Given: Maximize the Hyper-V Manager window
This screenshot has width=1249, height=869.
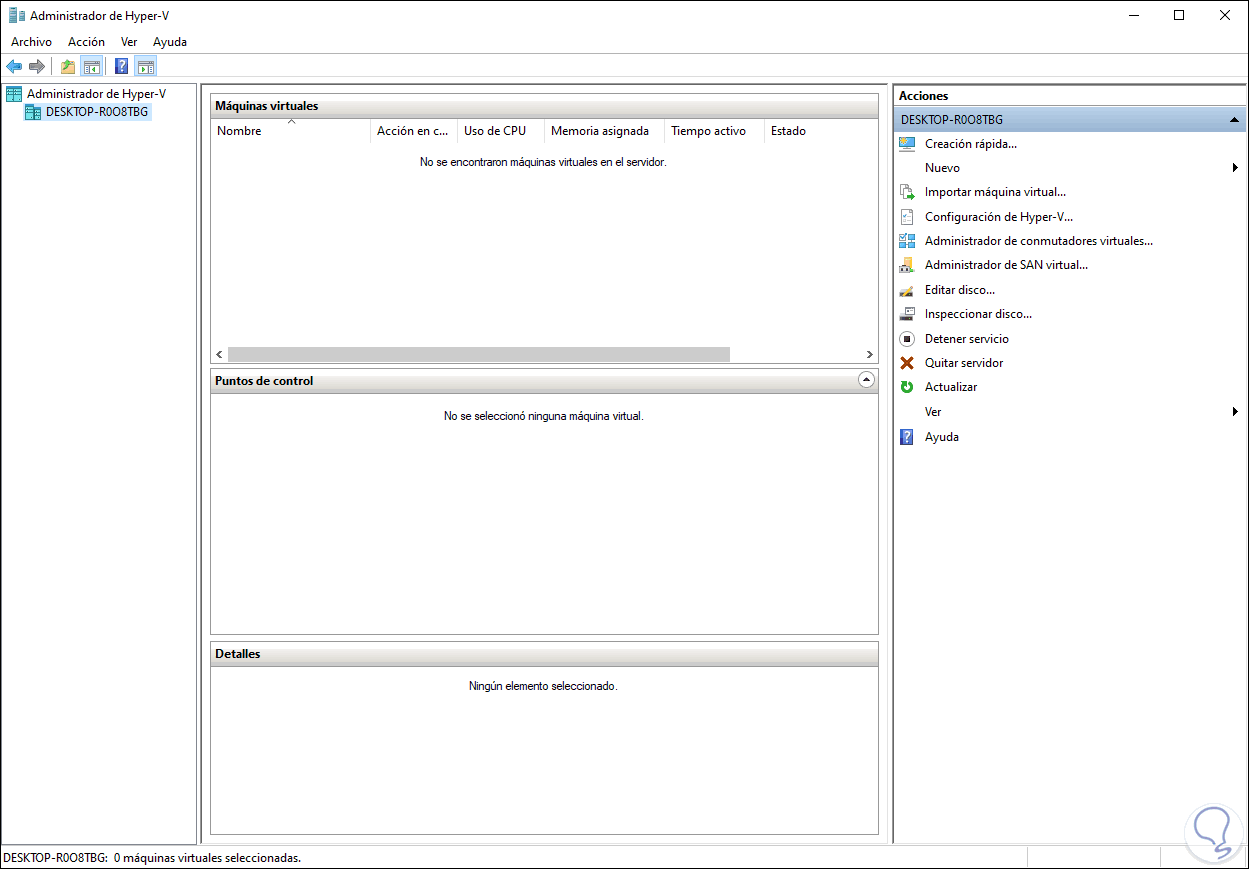Looking at the screenshot, I should [1179, 15].
